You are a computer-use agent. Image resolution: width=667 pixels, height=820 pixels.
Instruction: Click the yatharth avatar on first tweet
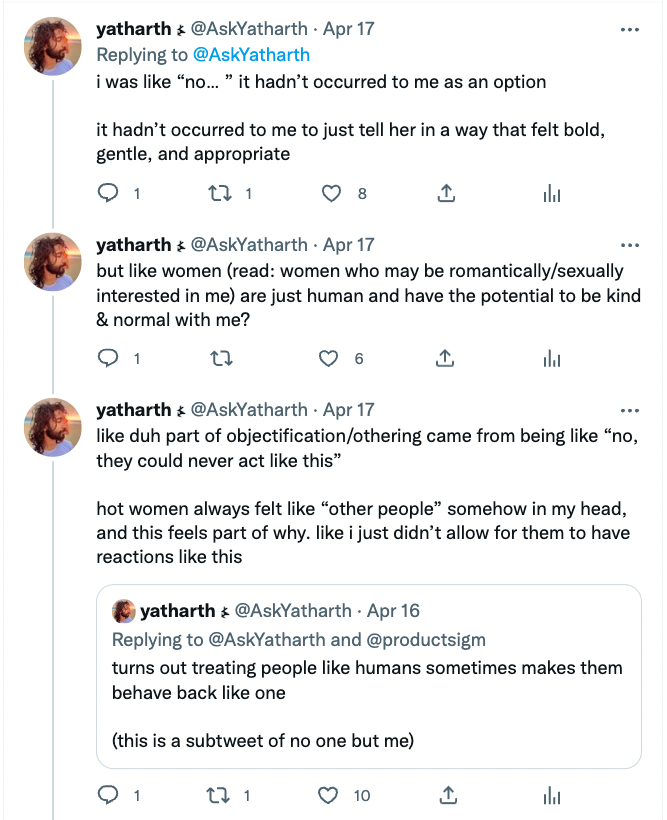click(52, 46)
